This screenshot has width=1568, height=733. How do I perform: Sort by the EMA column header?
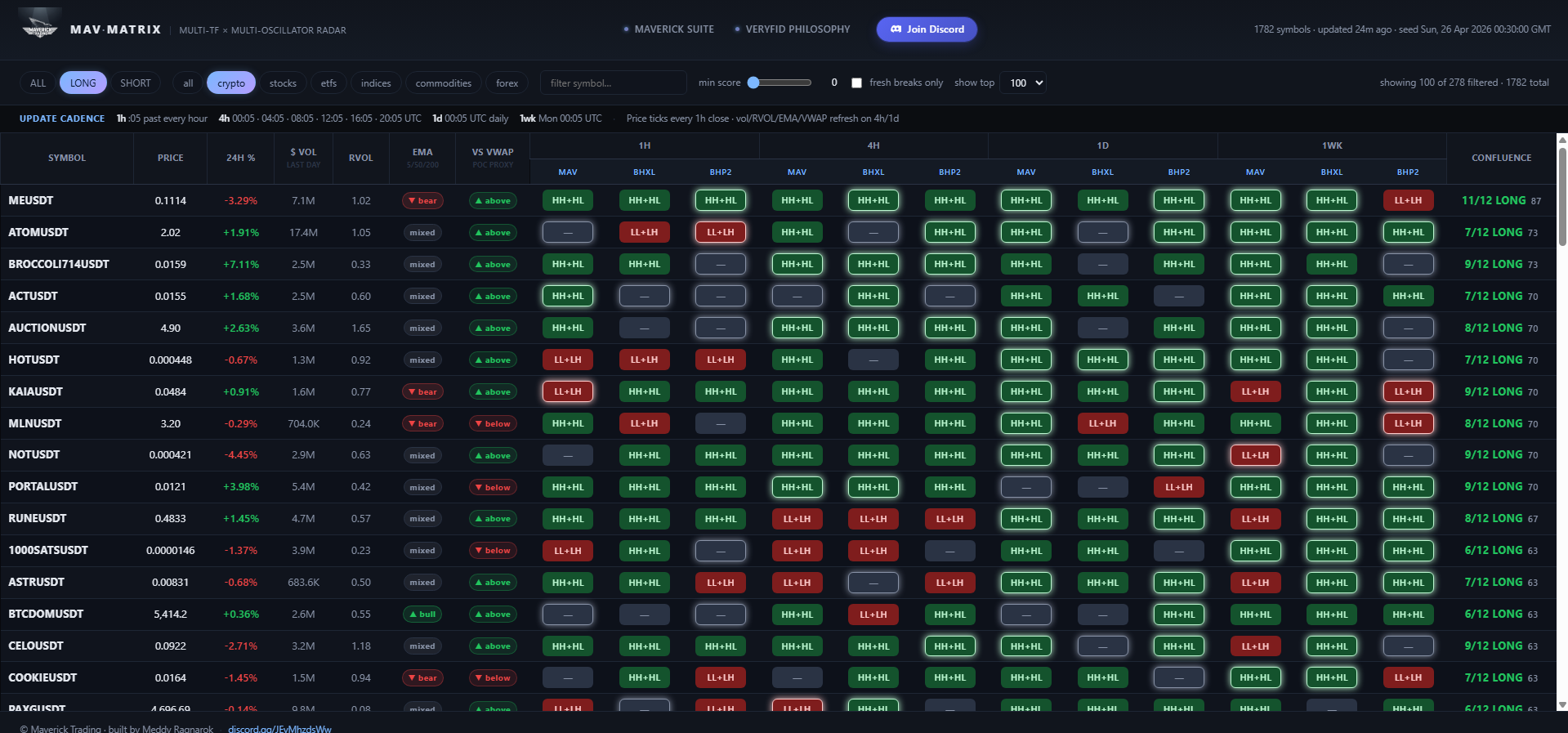(x=422, y=158)
